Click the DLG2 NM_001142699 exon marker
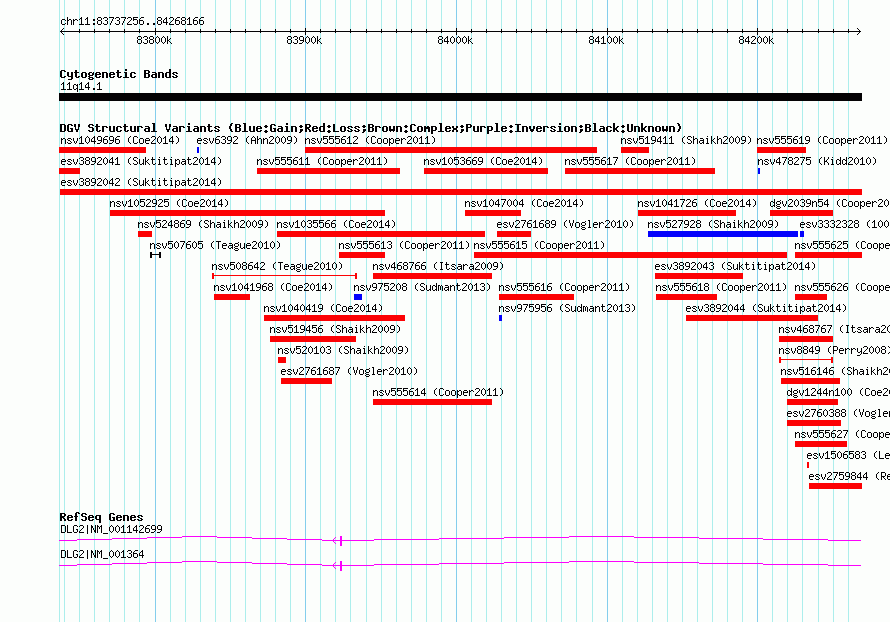This screenshot has width=890, height=622. click(x=341, y=541)
